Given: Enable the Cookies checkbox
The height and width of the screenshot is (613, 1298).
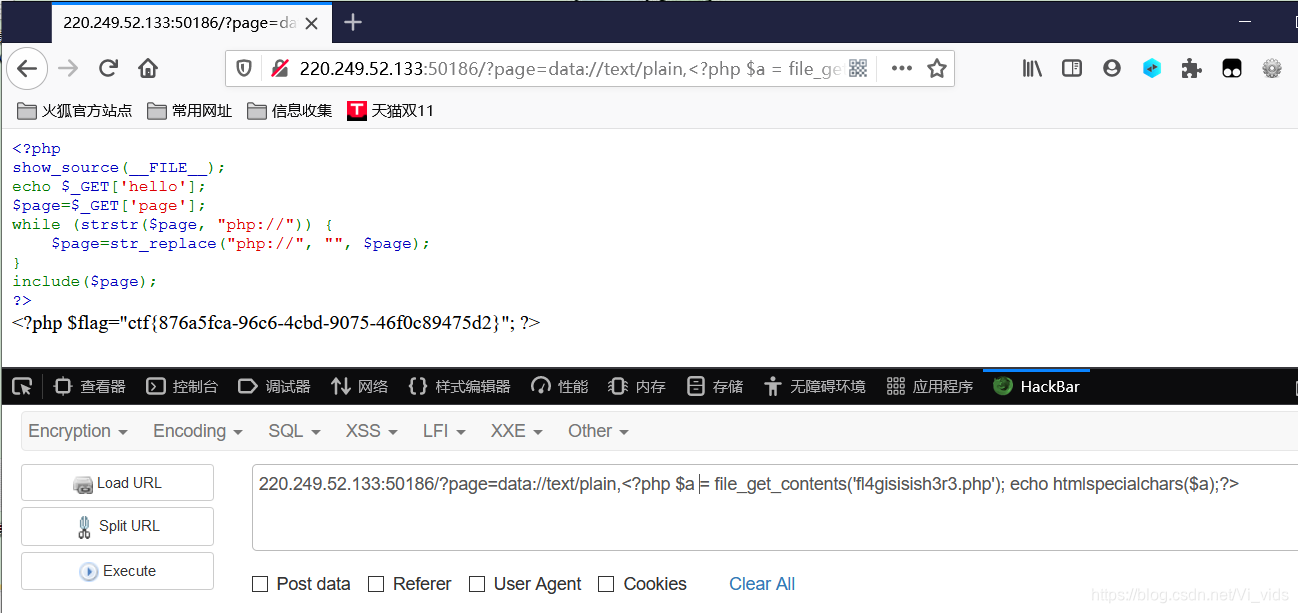Looking at the screenshot, I should (x=606, y=584).
